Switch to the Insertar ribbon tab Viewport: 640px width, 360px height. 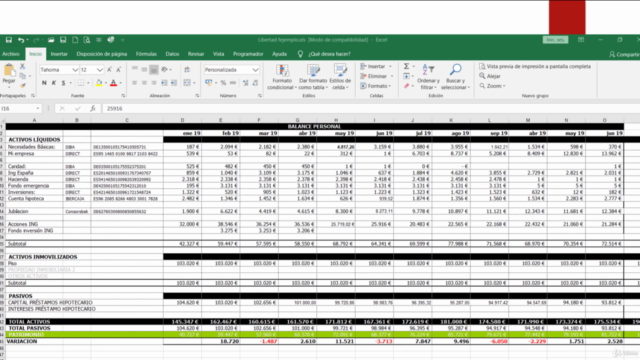59,54
